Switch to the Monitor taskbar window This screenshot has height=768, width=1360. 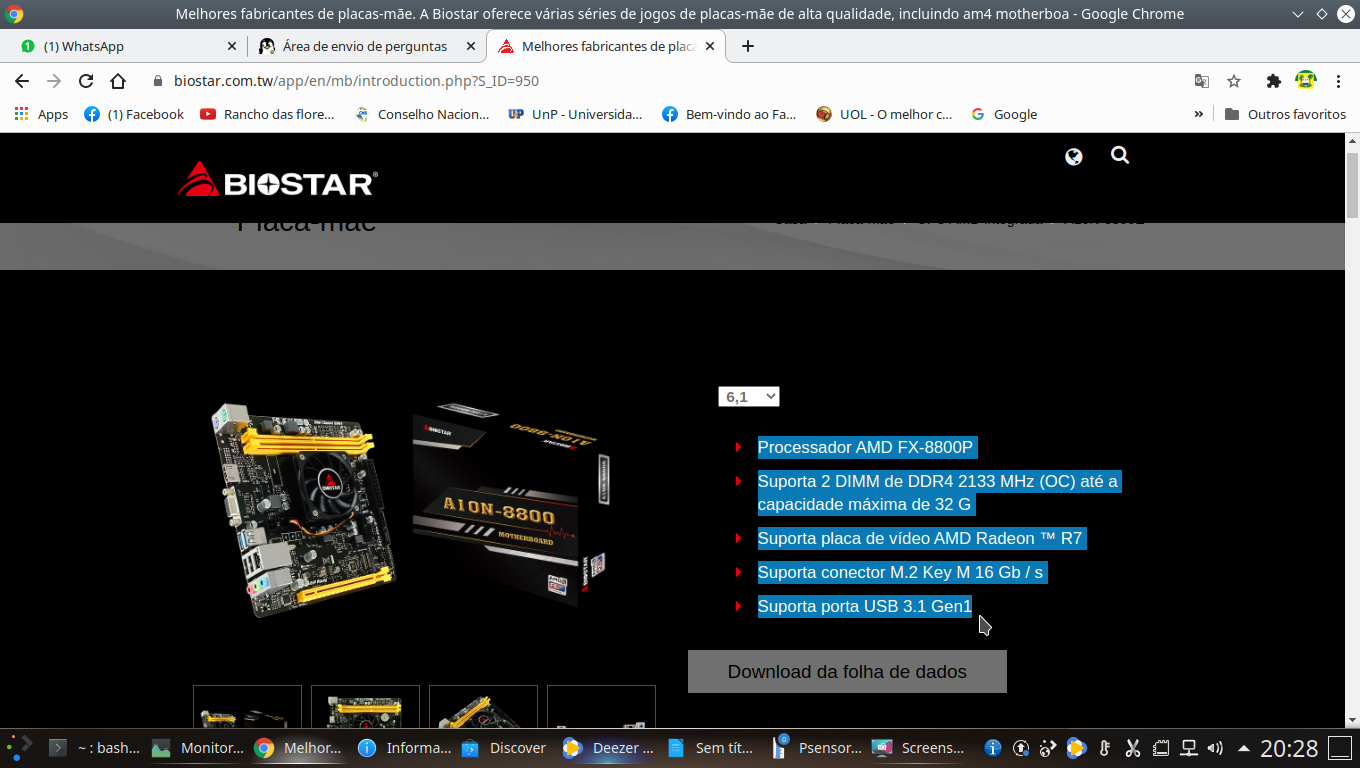198,747
